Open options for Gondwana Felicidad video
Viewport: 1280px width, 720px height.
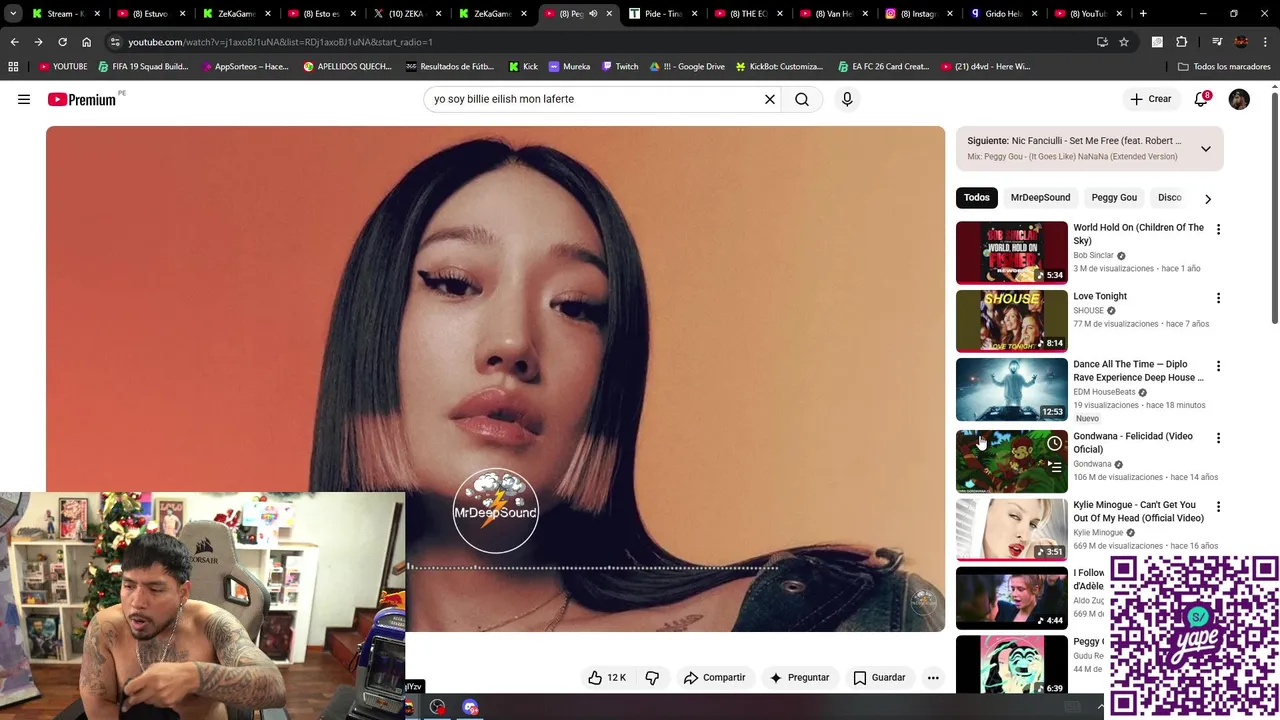[x=1218, y=438]
